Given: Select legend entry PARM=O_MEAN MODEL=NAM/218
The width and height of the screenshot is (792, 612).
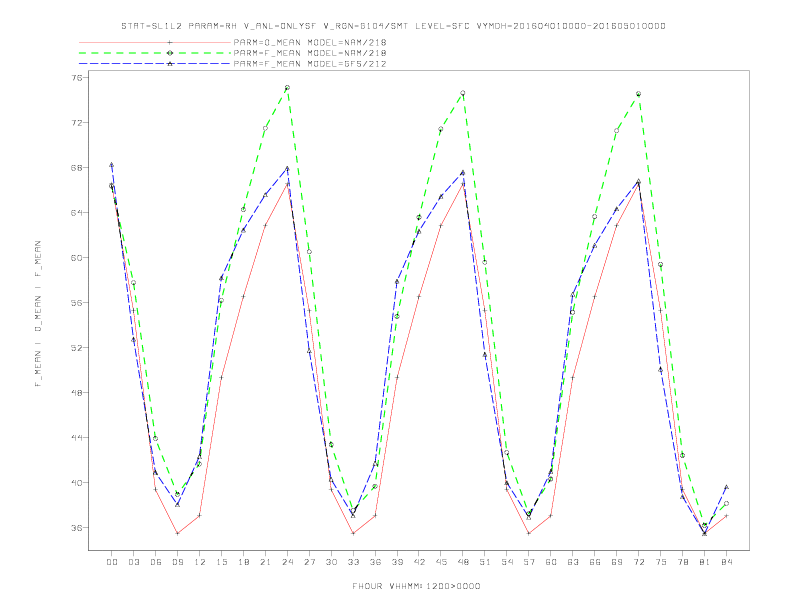Looking at the screenshot, I should pos(310,42).
